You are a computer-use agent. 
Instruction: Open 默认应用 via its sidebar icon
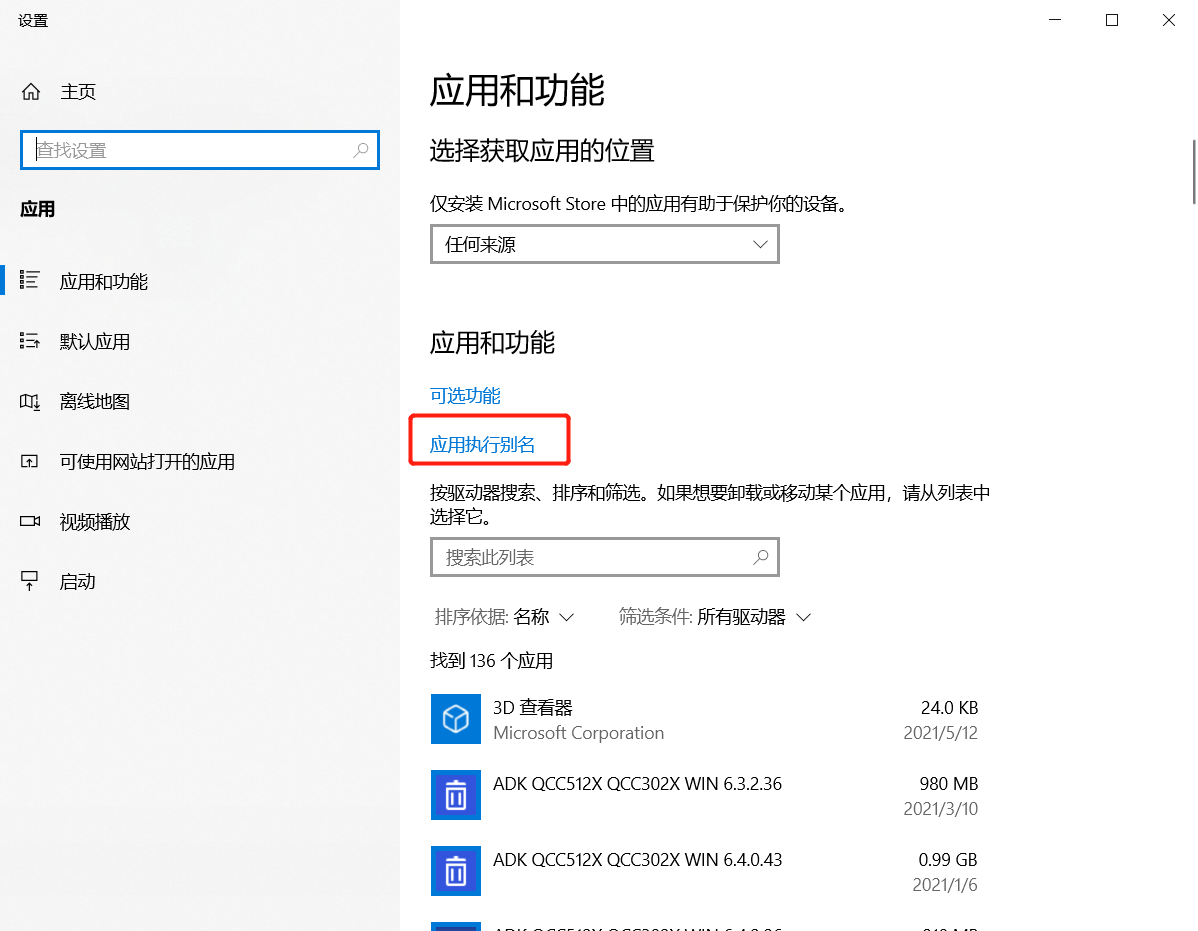tap(31, 341)
